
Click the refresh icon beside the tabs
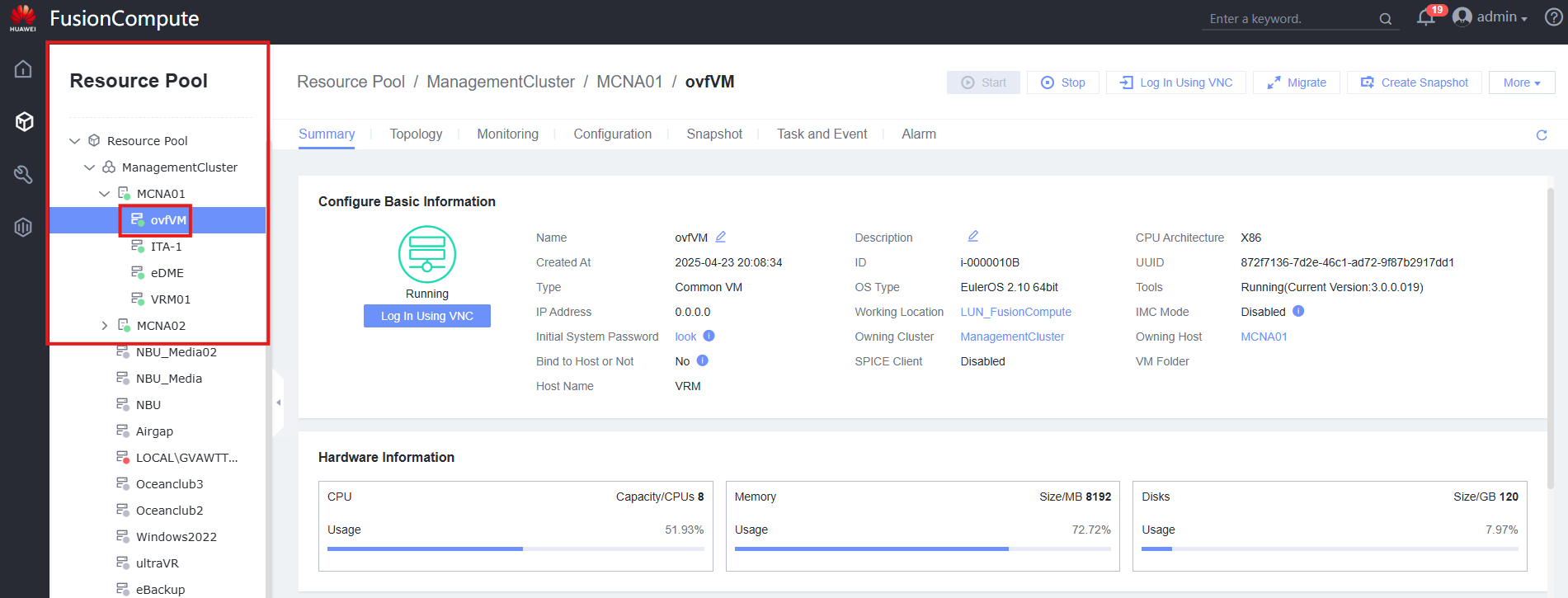pyautogui.click(x=1541, y=135)
